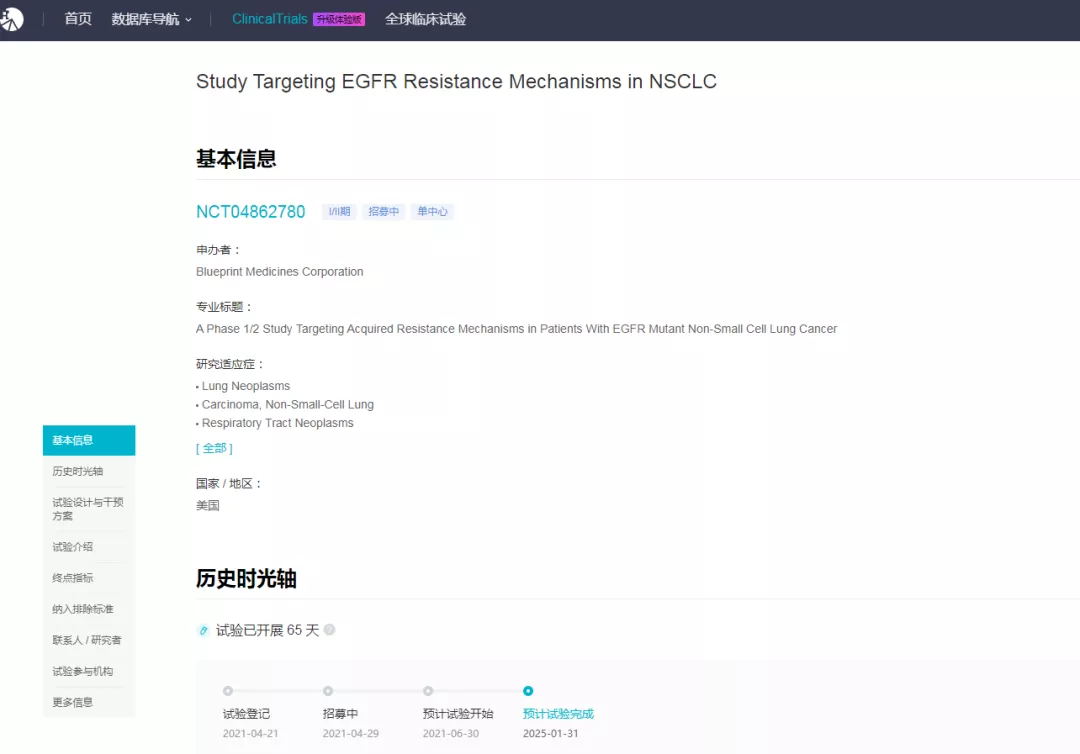Open 纳入排除标准 sidebar item
This screenshot has height=754, width=1080.
(x=83, y=609)
